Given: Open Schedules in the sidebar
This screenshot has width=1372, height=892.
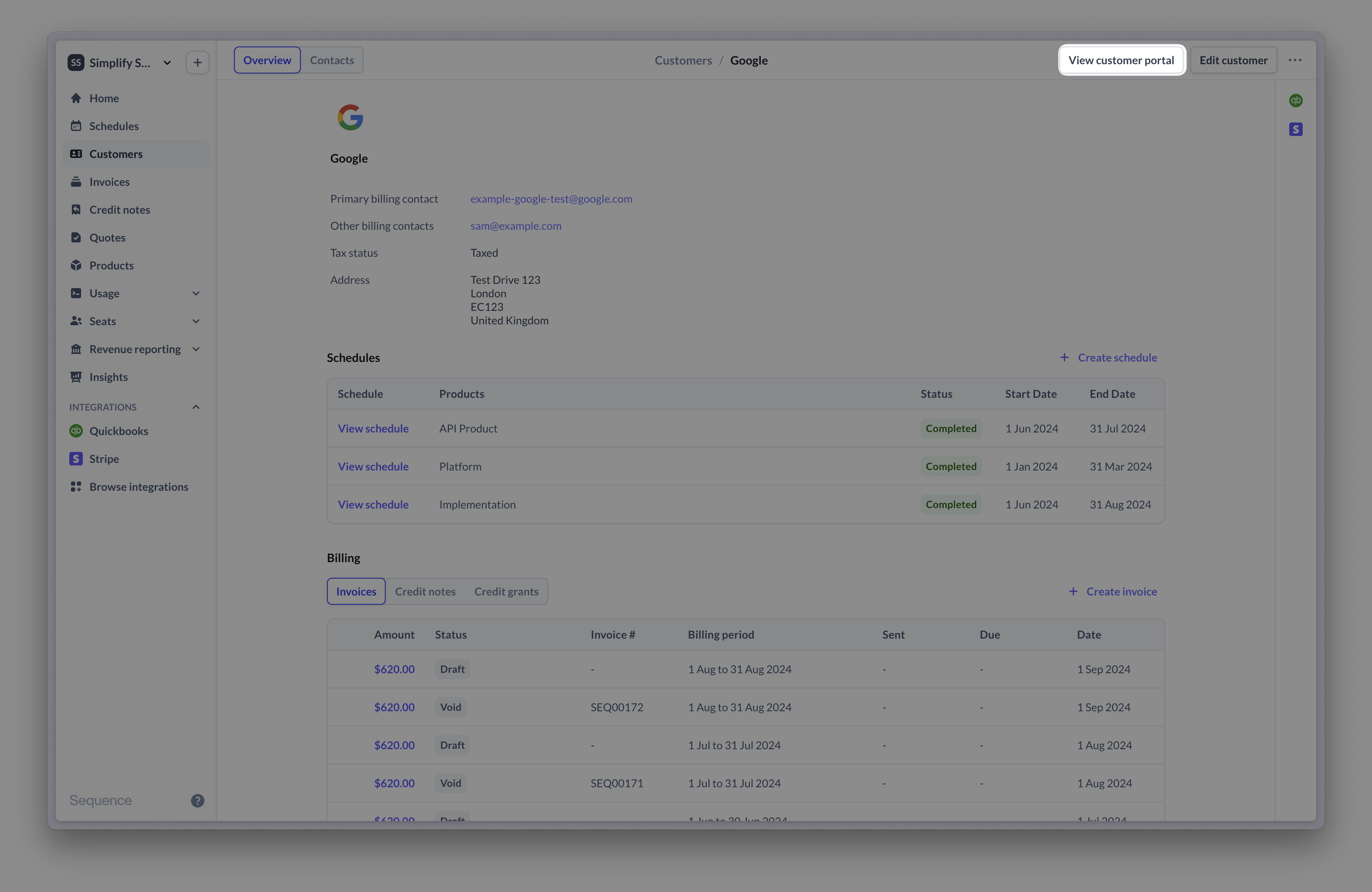Looking at the screenshot, I should point(136,125).
